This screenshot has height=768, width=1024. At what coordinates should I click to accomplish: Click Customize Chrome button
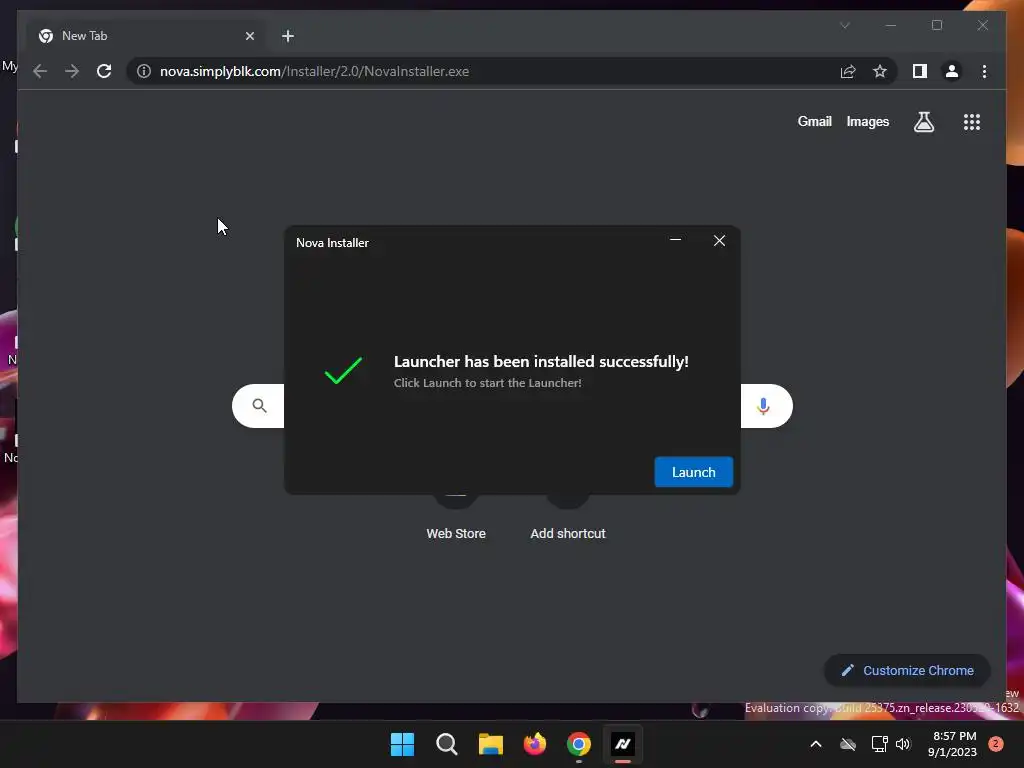907,670
